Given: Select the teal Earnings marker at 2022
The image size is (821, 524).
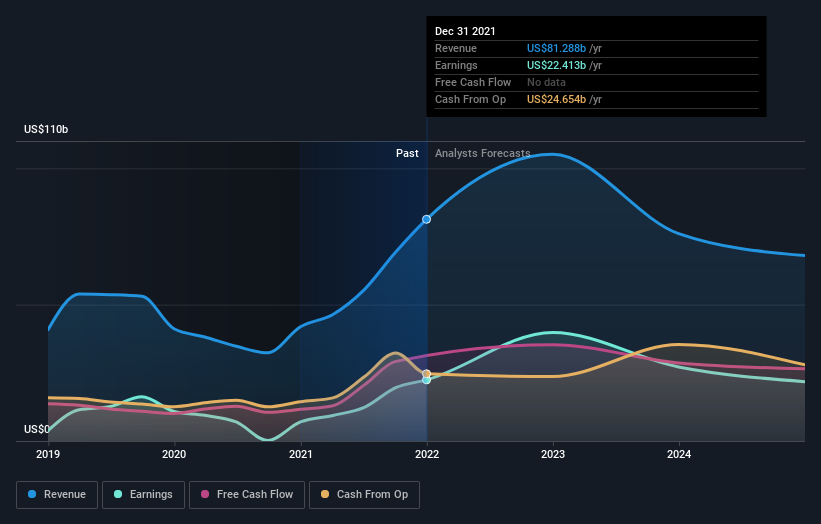Looking at the screenshot, I should [x=427, y=380].
